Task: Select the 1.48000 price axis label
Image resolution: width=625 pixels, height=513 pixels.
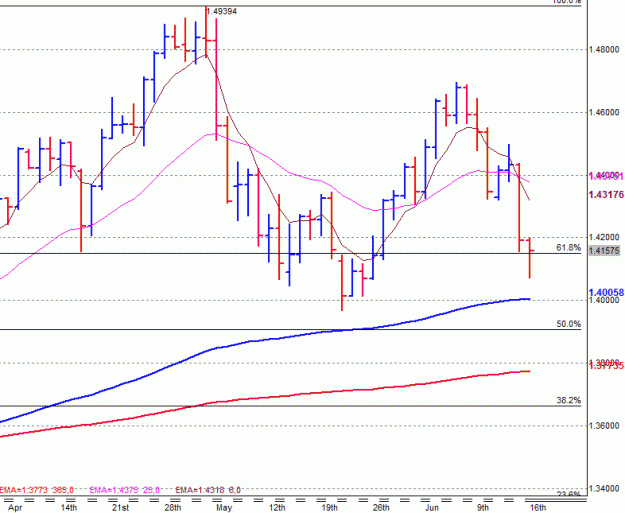Action: tap(604, 49)
